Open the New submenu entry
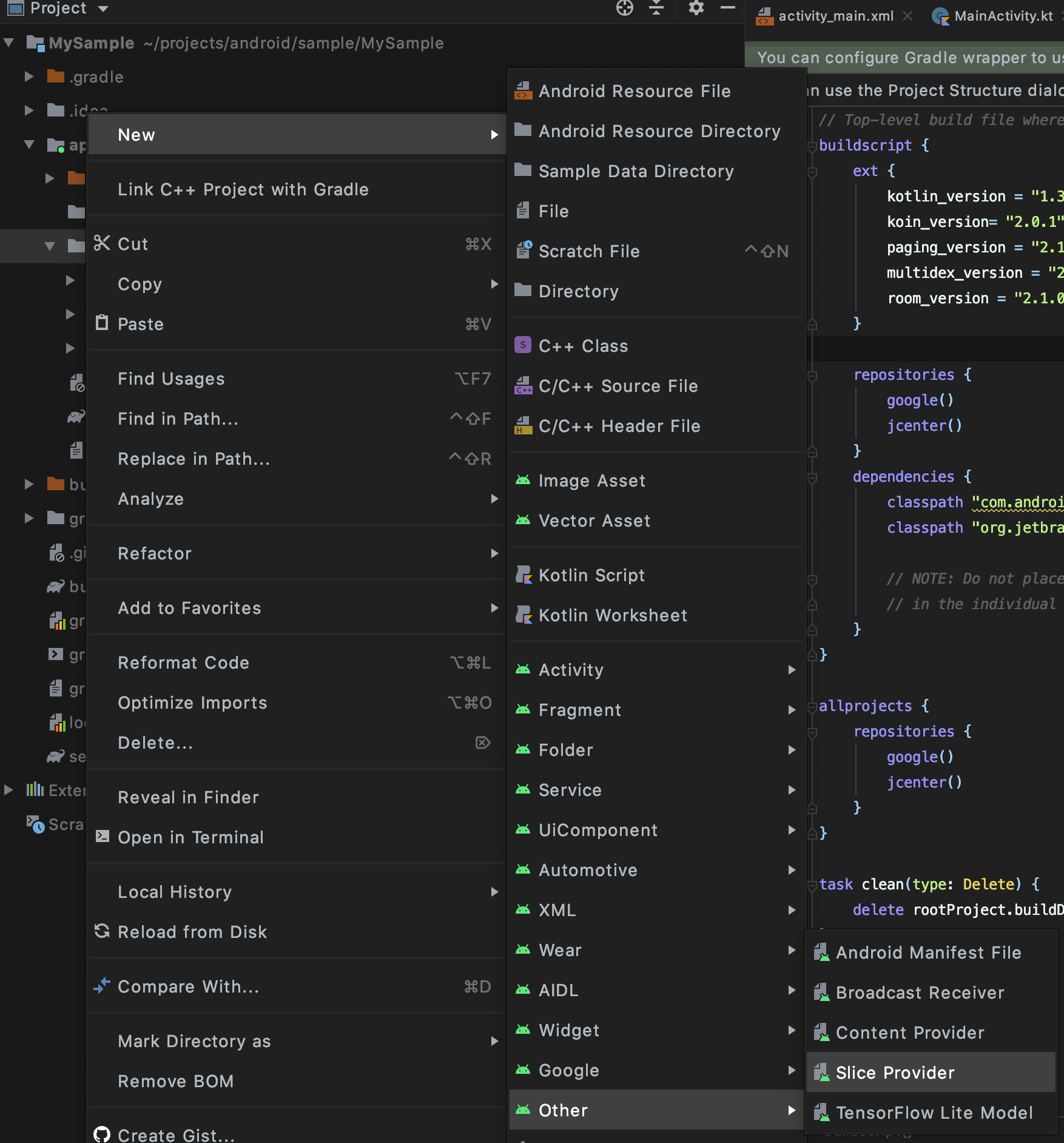Screen dimensions: 1064x1143 click(298, 135)
